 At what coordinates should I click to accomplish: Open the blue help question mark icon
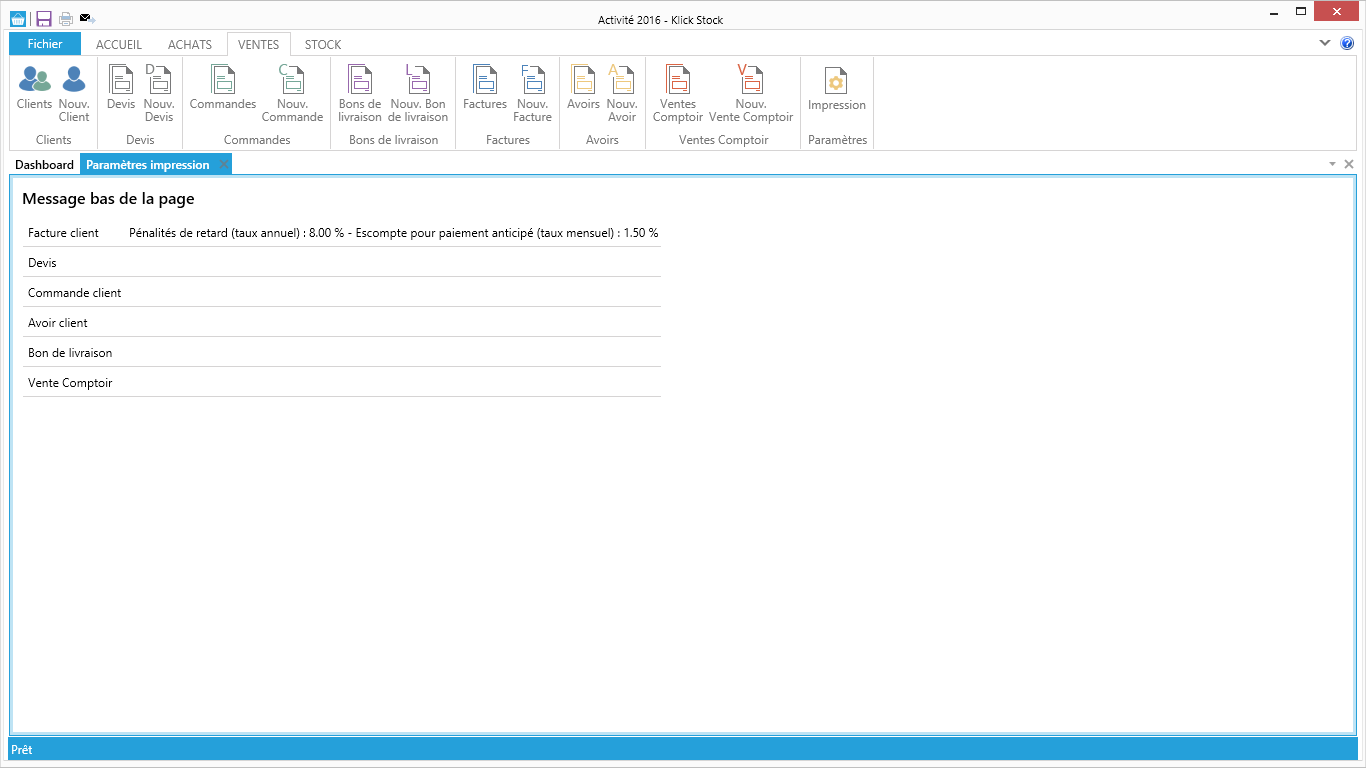pyautogui.click(x=1347, y=43)
